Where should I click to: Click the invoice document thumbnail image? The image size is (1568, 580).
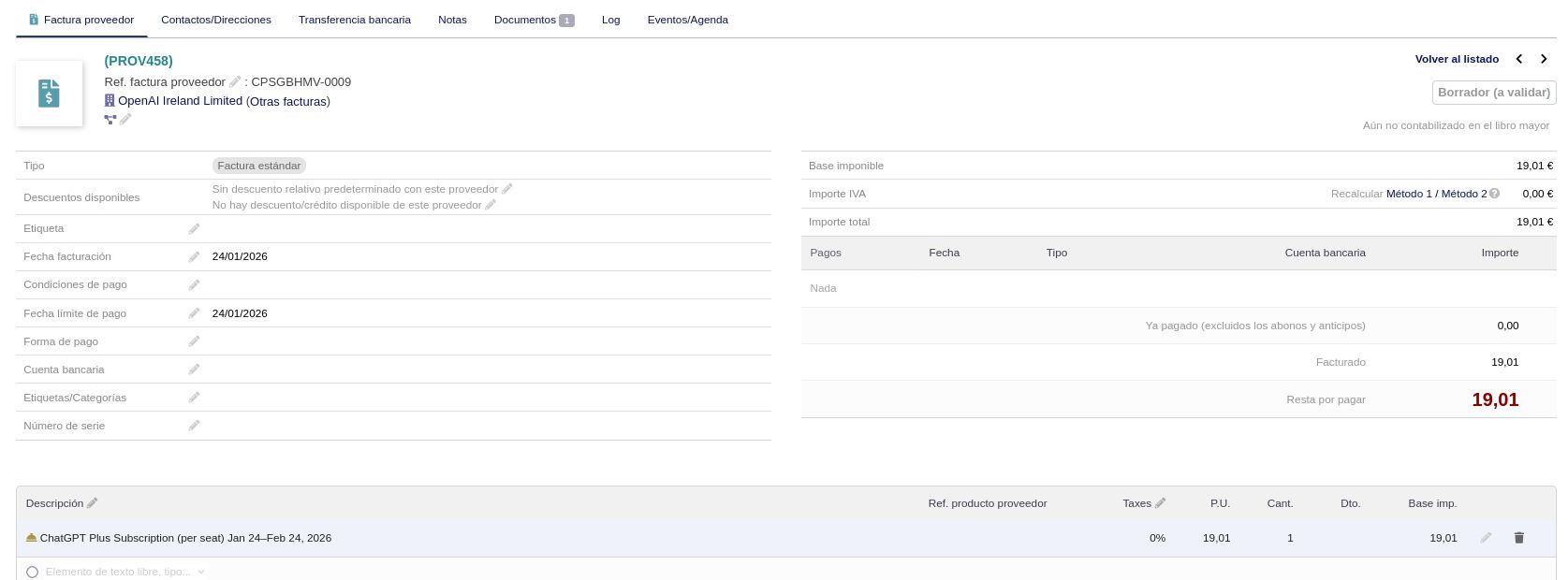[x=49, y=94]
